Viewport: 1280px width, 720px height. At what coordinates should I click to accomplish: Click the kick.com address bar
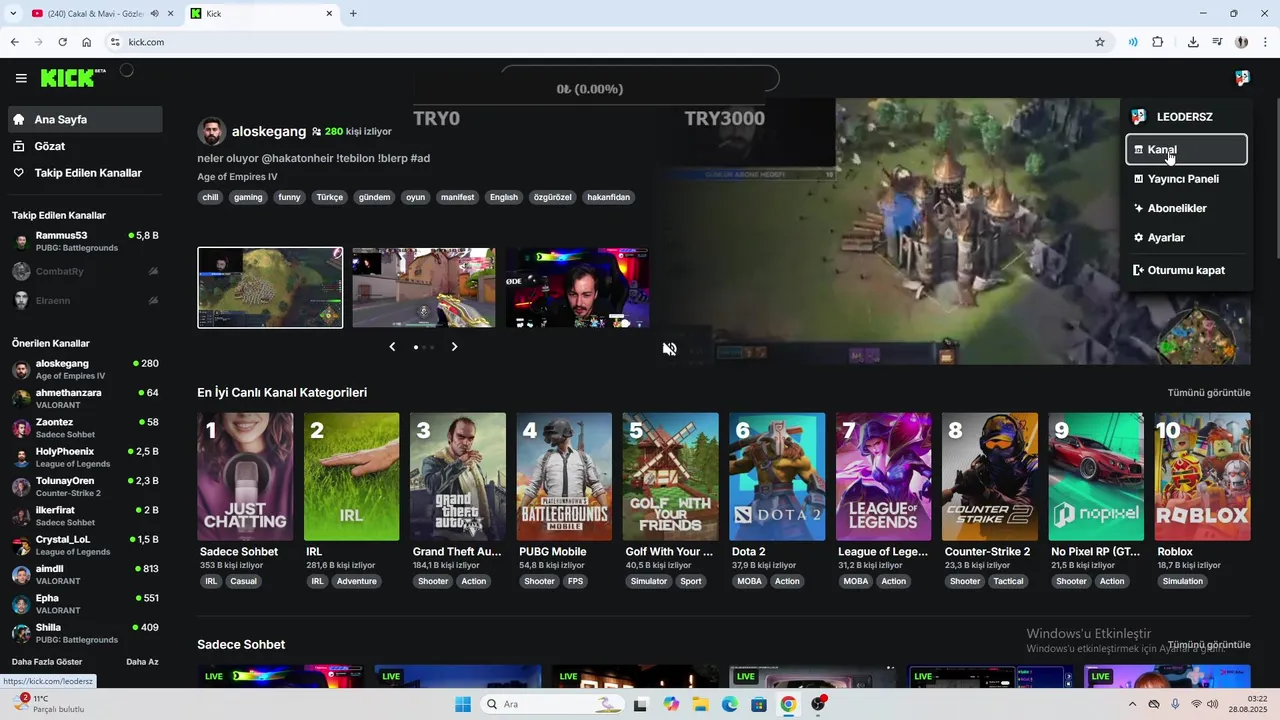[x=600, y=42]
